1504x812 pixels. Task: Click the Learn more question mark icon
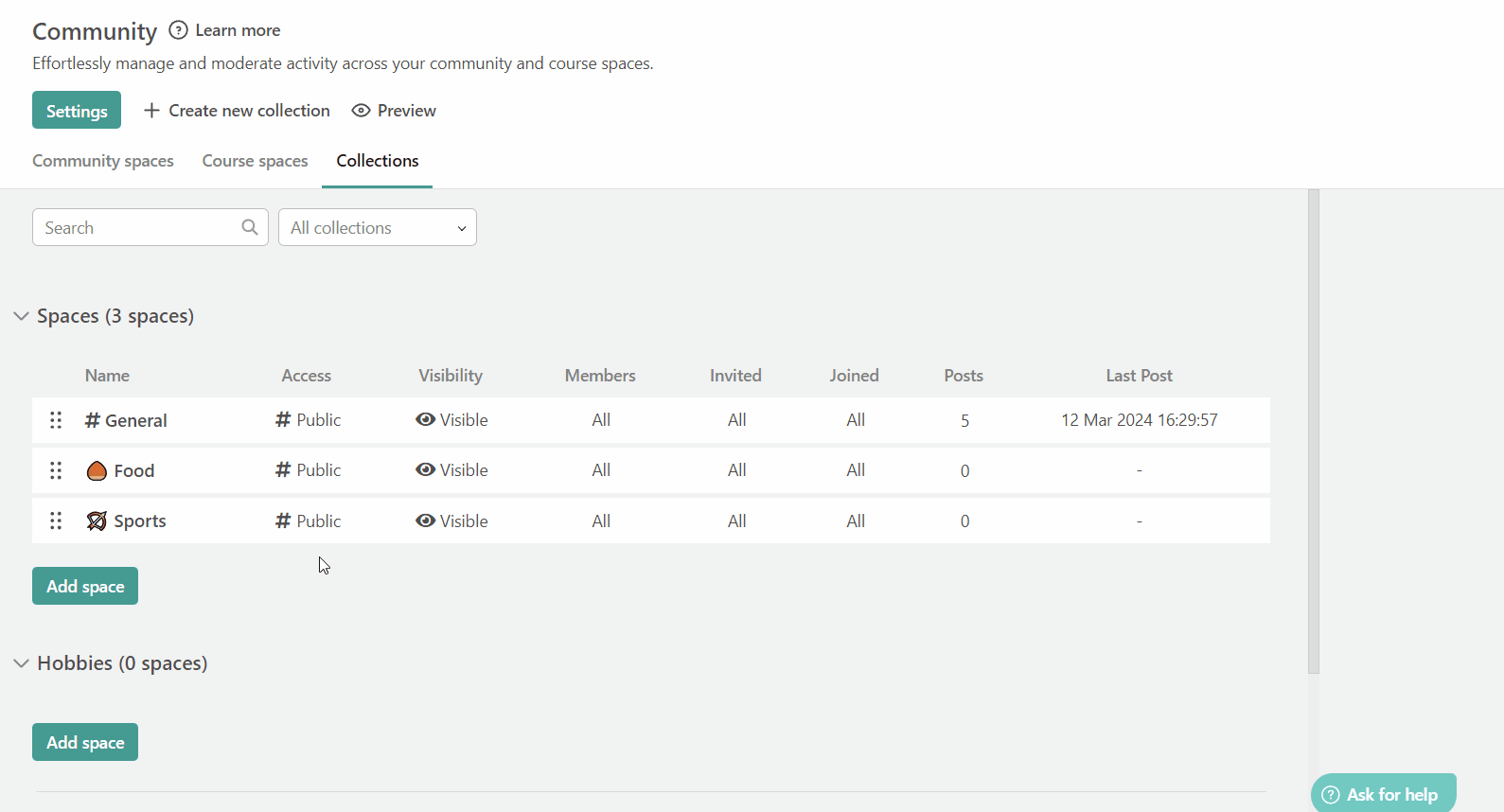178,30
